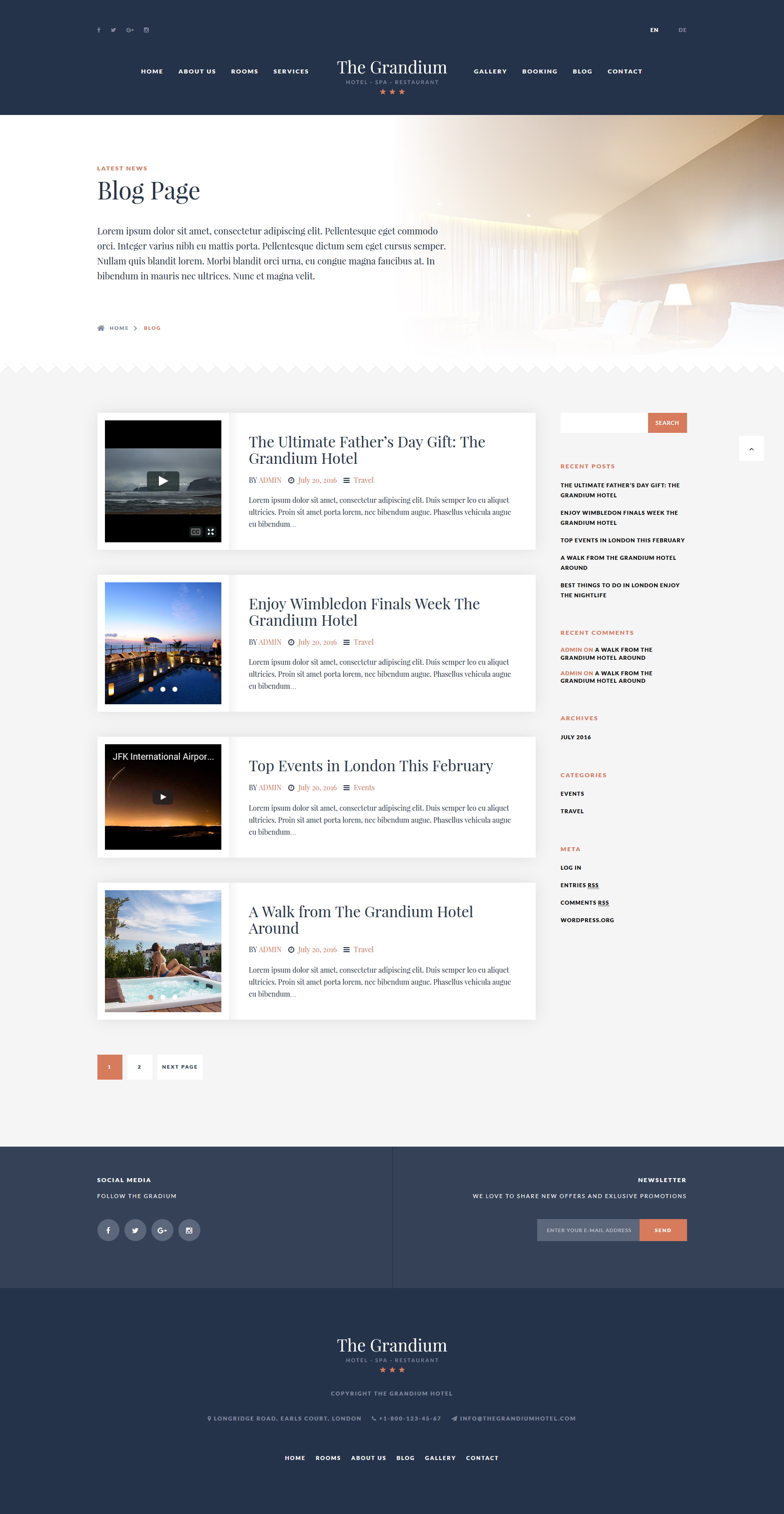Click the BLOG breadcrumb item
Image resolution: width=784 pixels, height=1514 pixels.
[152, 328]
